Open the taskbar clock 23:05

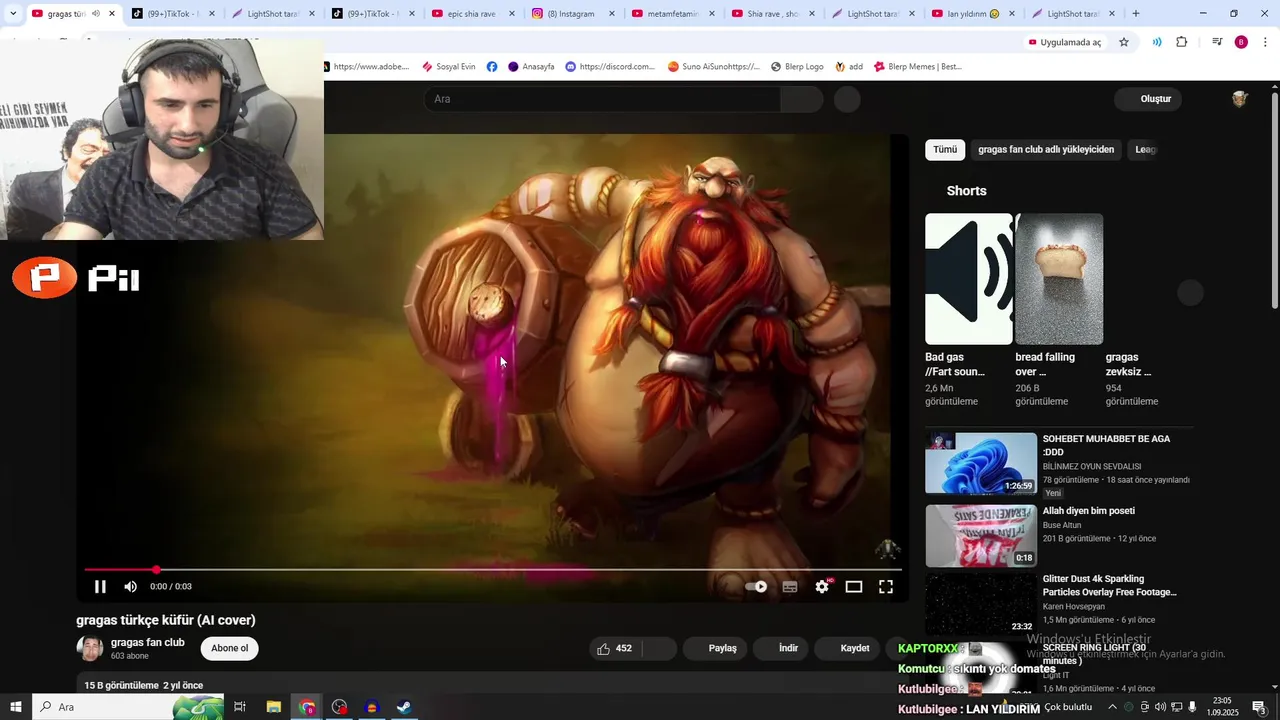pos(1222,707)
